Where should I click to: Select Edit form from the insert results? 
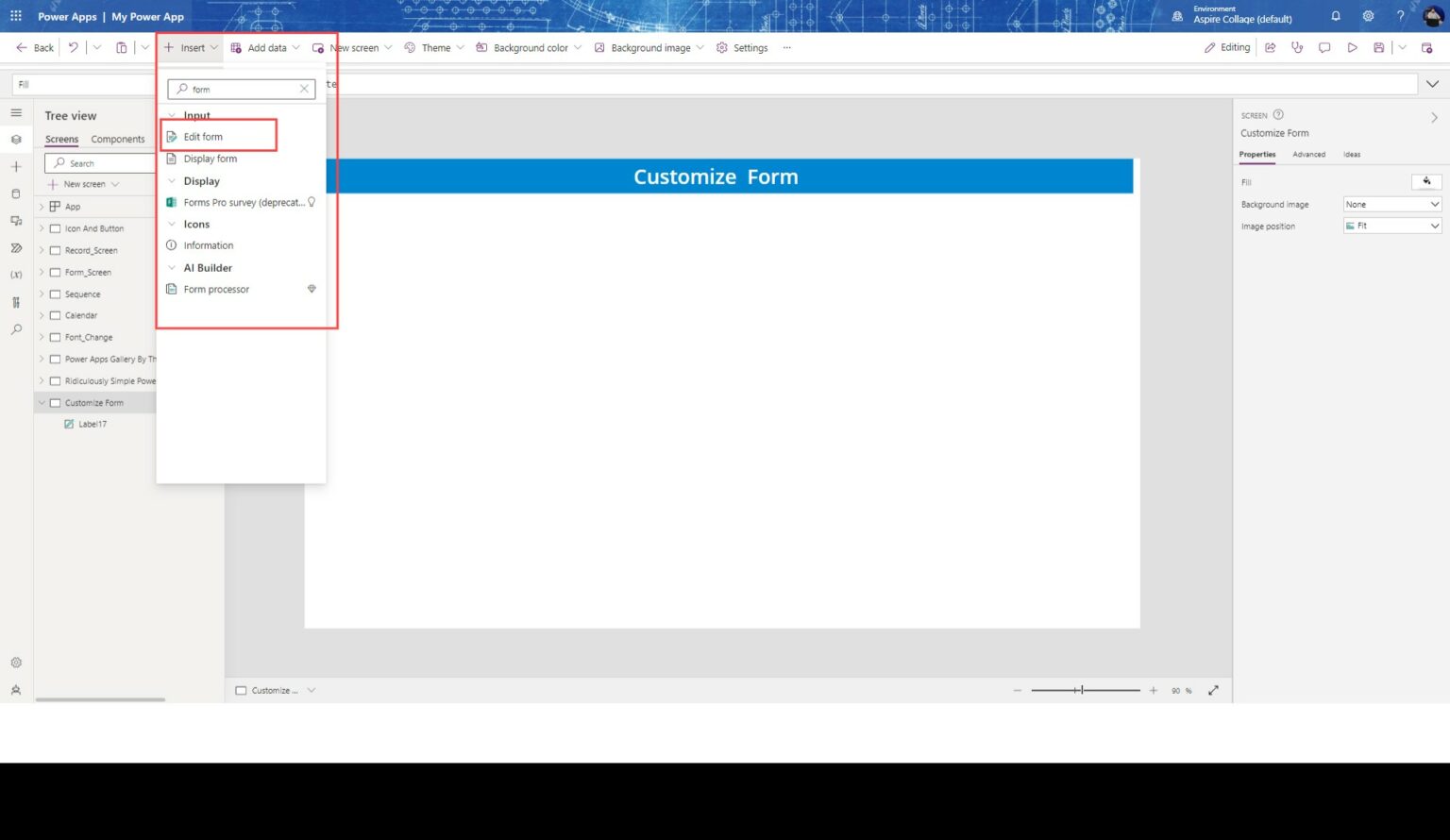point(201,136)
